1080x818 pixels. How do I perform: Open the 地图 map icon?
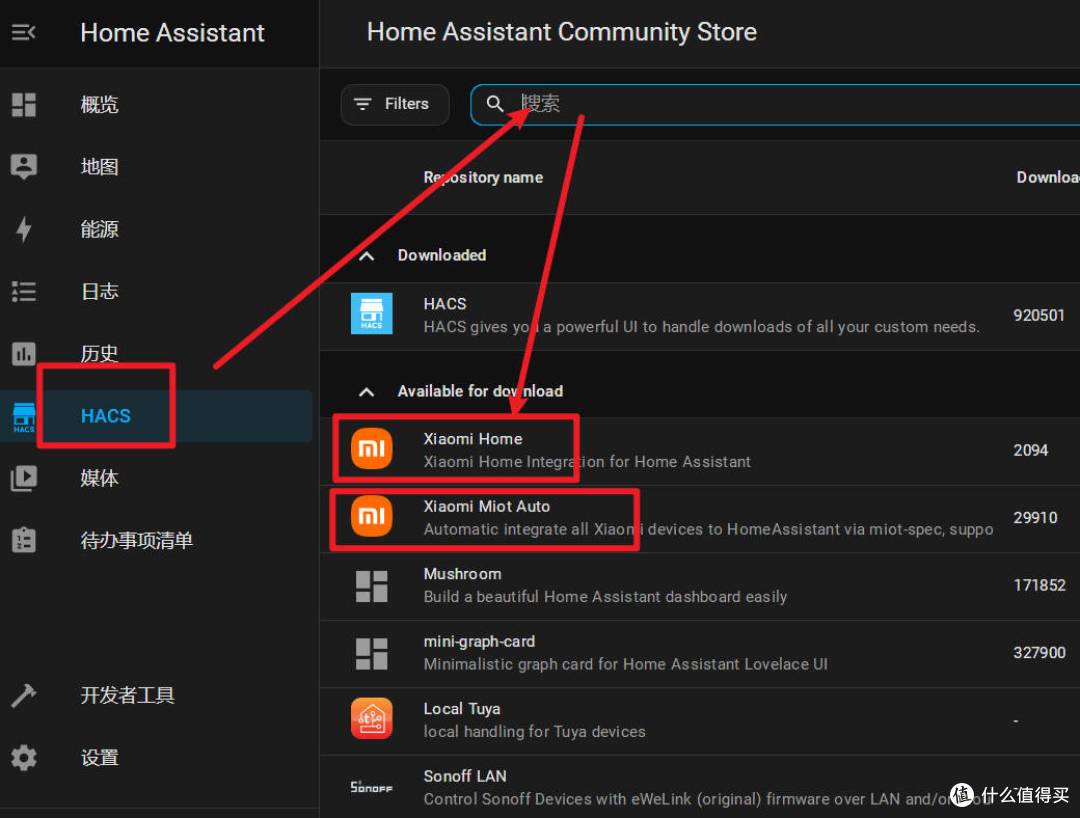pos(24,167)
